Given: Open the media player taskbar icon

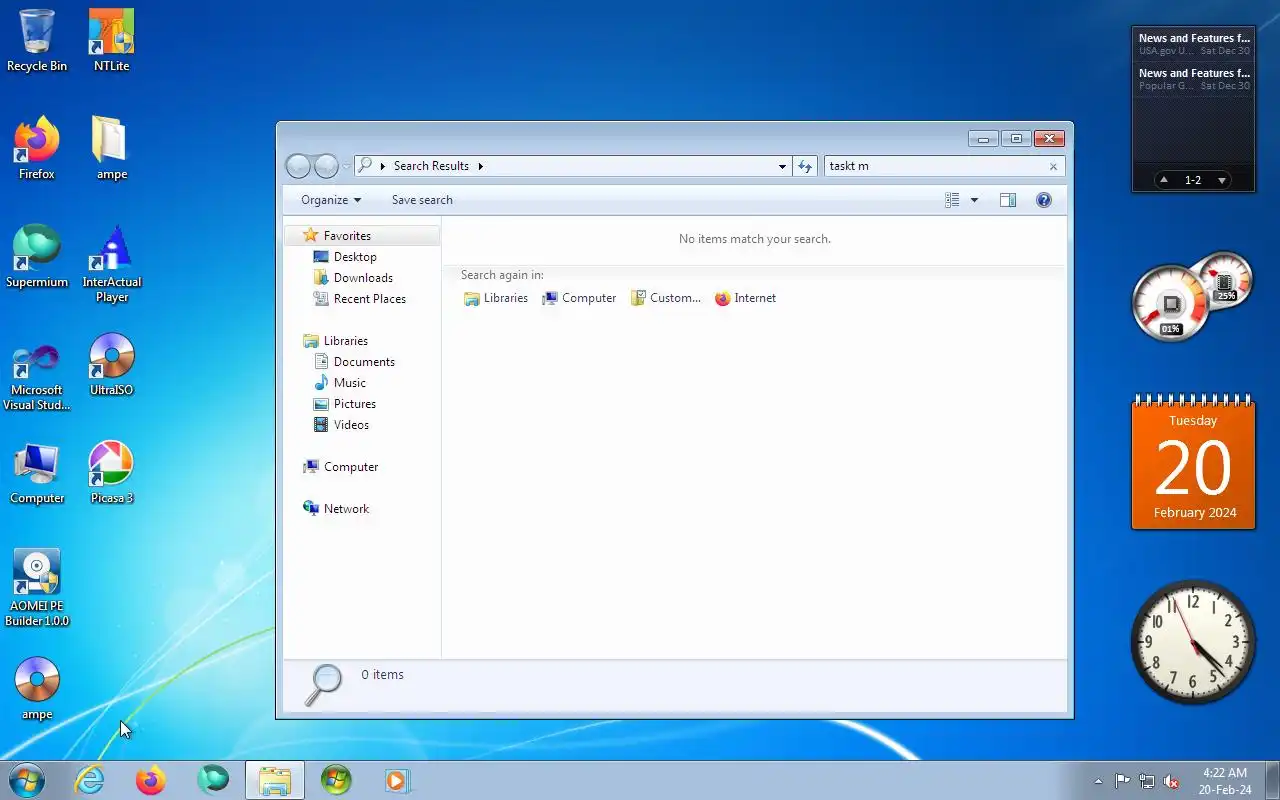Looking at the screenshot, I should click(397, 780).
